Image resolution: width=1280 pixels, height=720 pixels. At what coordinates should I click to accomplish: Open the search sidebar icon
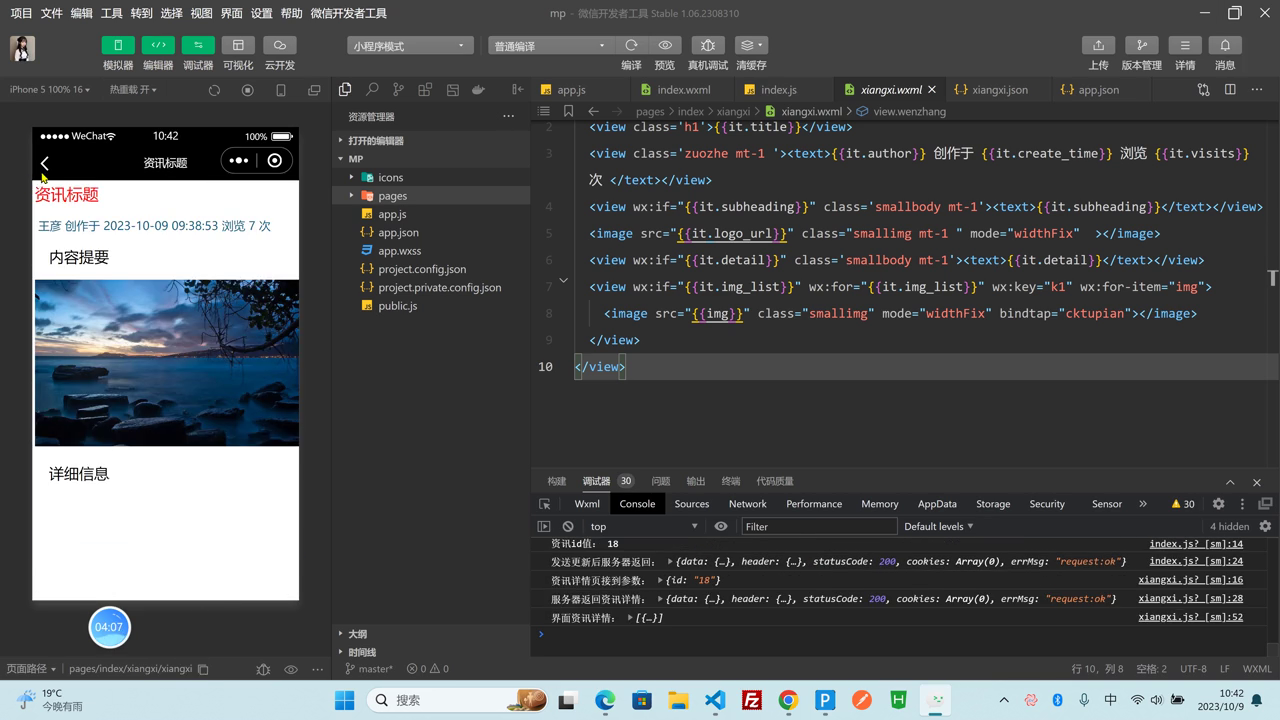pyautogui.click(x=372, y=90)
